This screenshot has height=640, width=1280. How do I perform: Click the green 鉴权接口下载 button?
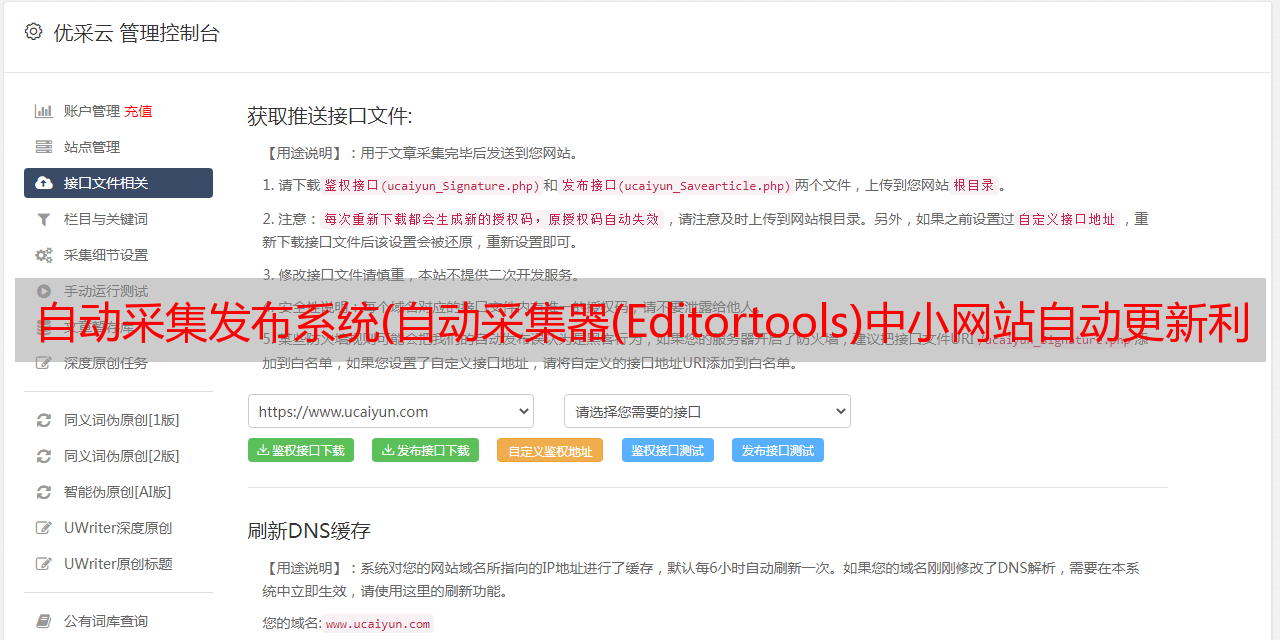click(301, 450)
